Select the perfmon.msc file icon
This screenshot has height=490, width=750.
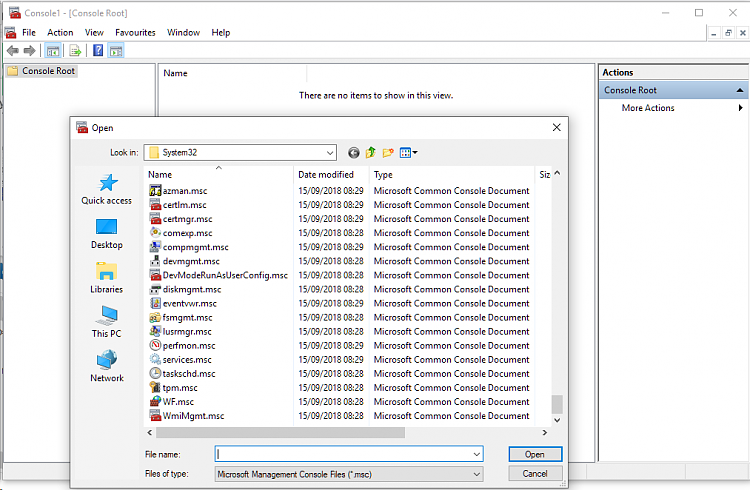click(155, 345)
